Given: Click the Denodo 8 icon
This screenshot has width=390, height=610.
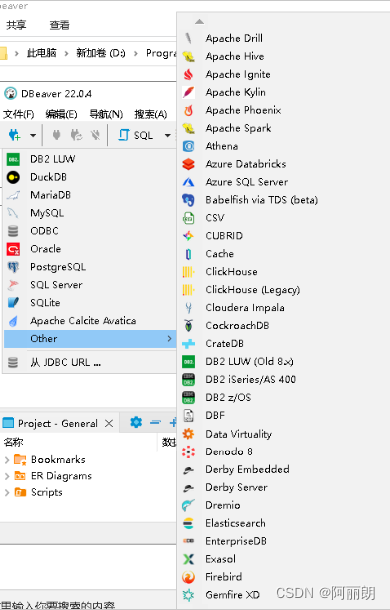Looking at the screenshot, I should (188, 452).
